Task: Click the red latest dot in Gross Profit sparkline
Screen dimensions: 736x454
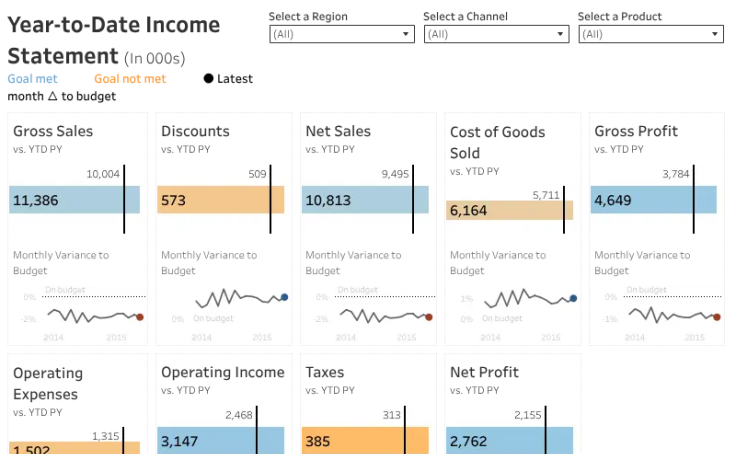Action: click(717, 317)
